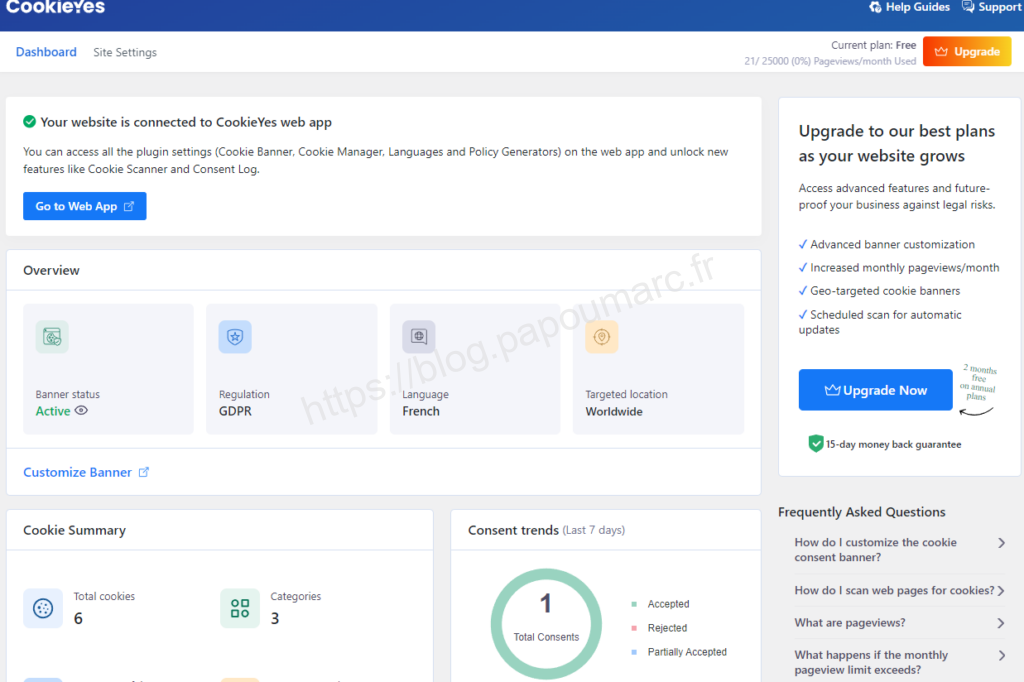The width and height of the screenshot is (1024, 682).
Task: Open Help Guides in the header
Action: (x=909, y=8)
